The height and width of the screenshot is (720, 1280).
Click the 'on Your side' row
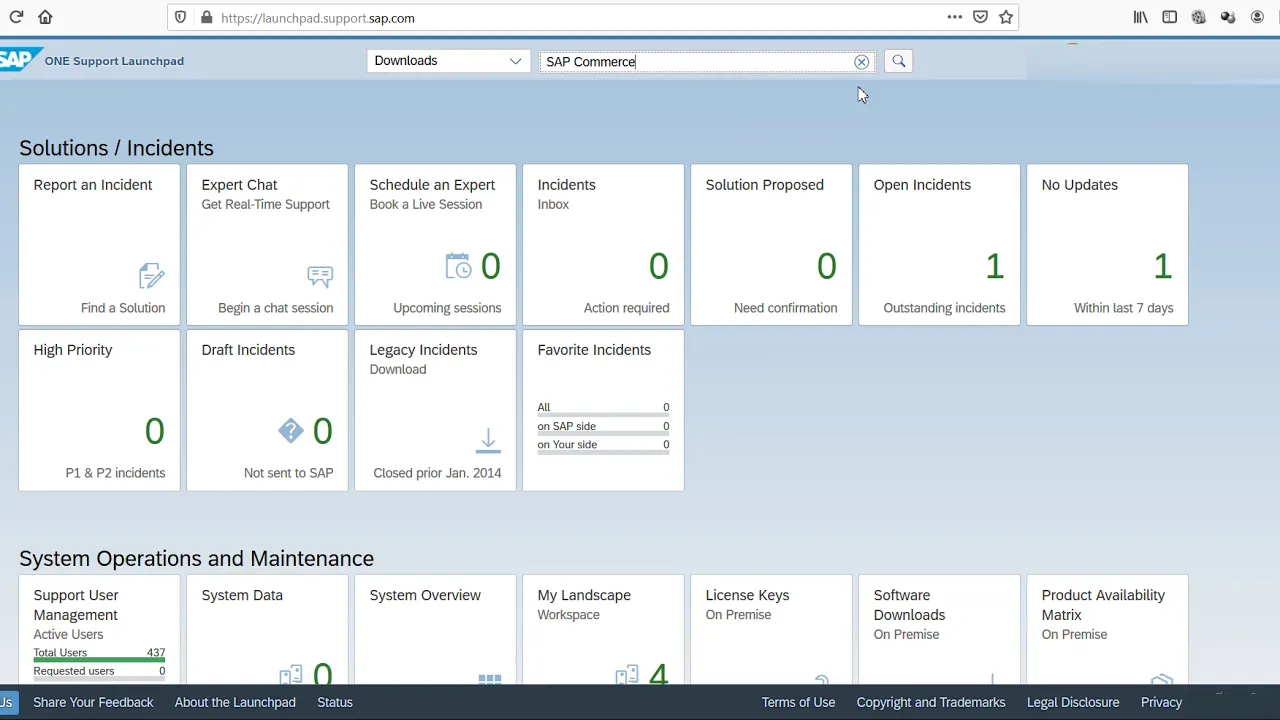coord(603,446)
